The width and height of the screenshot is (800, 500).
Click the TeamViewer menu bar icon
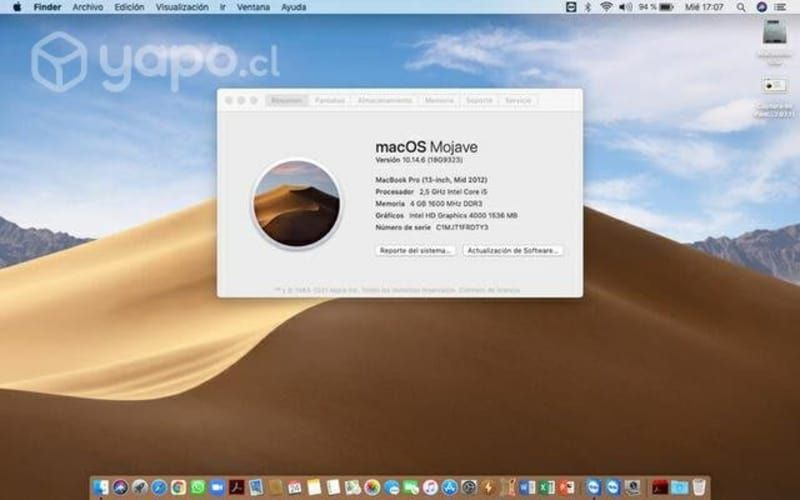[571, 7]
